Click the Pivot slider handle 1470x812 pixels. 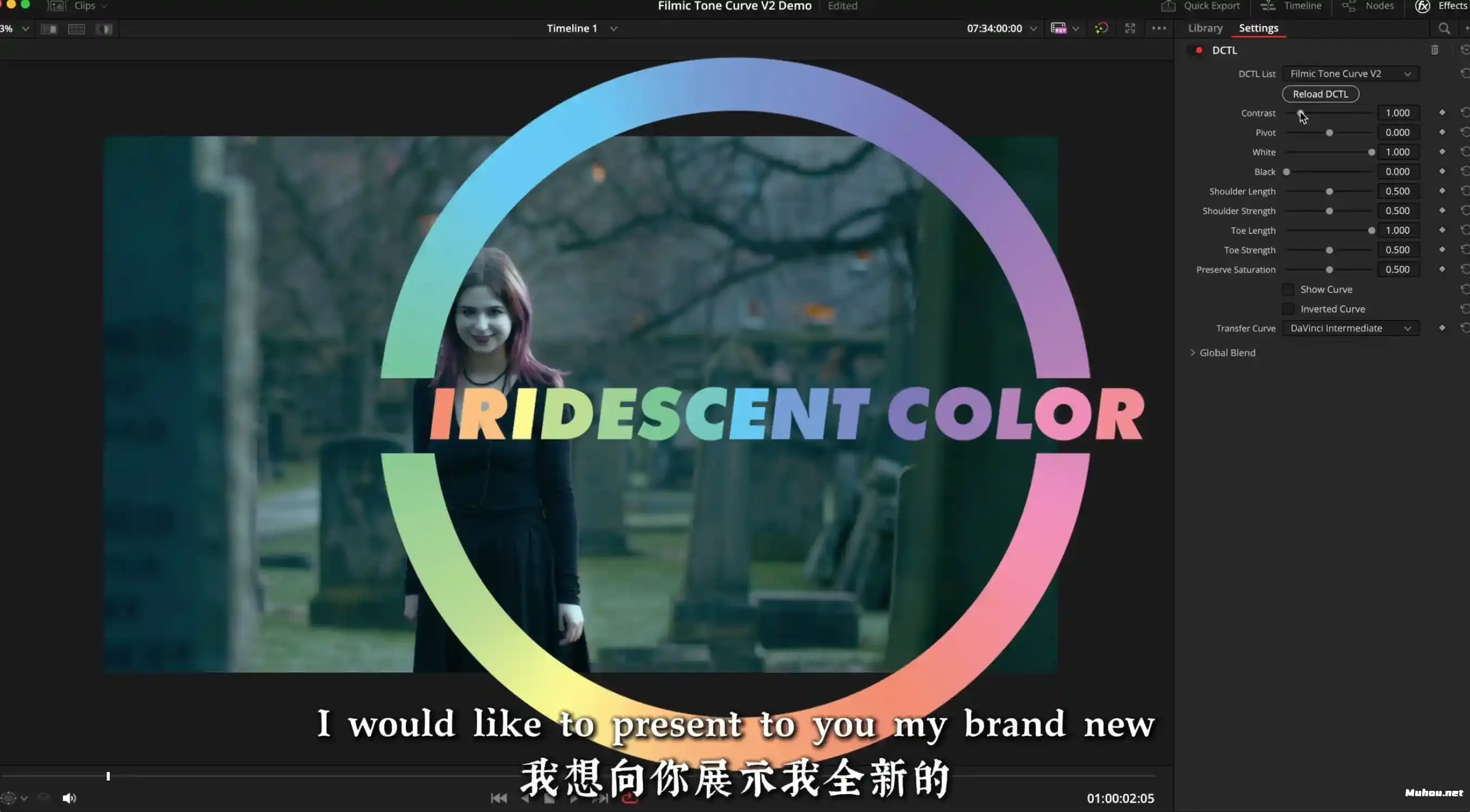[1329, 133]
